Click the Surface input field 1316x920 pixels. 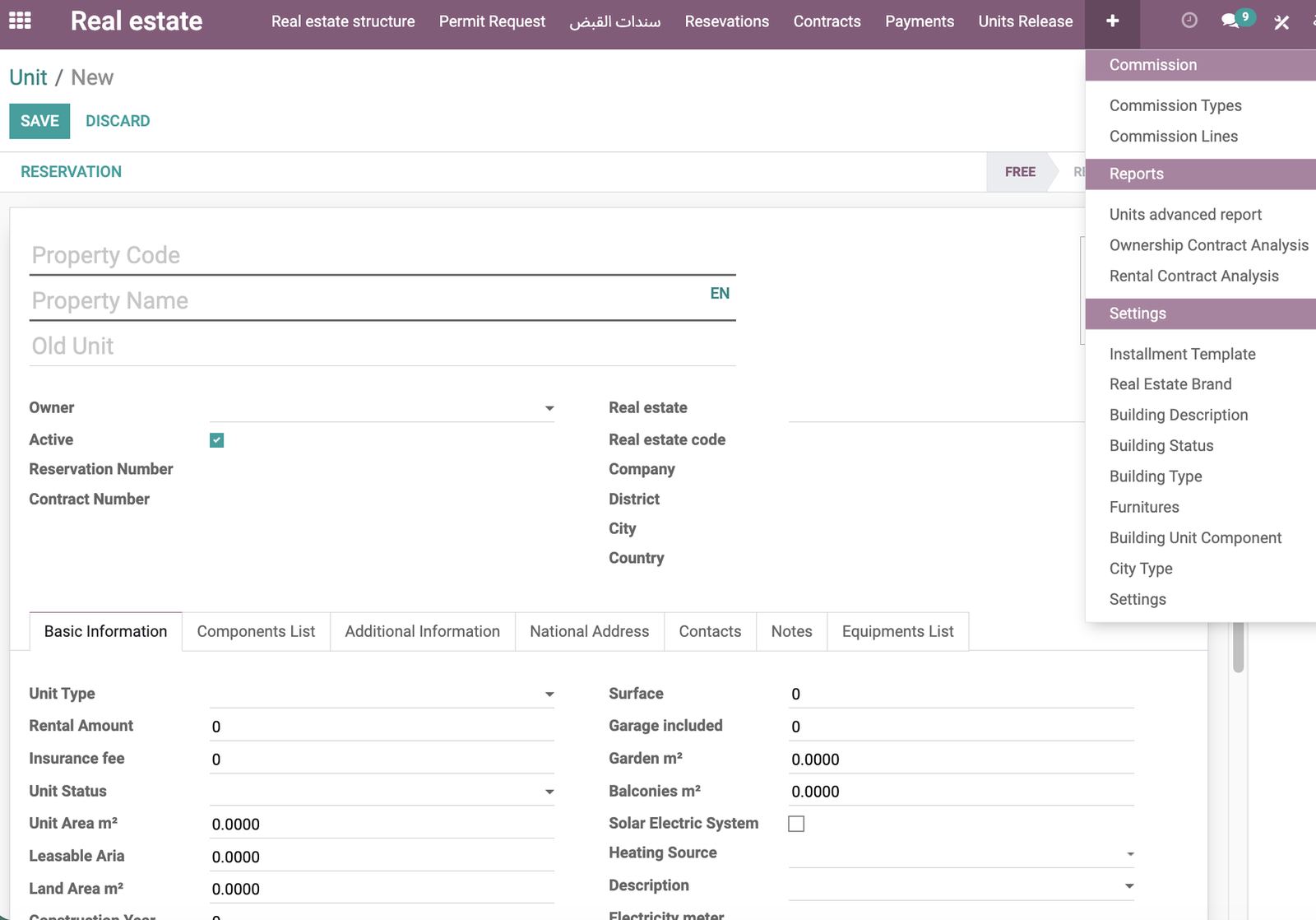962,695
